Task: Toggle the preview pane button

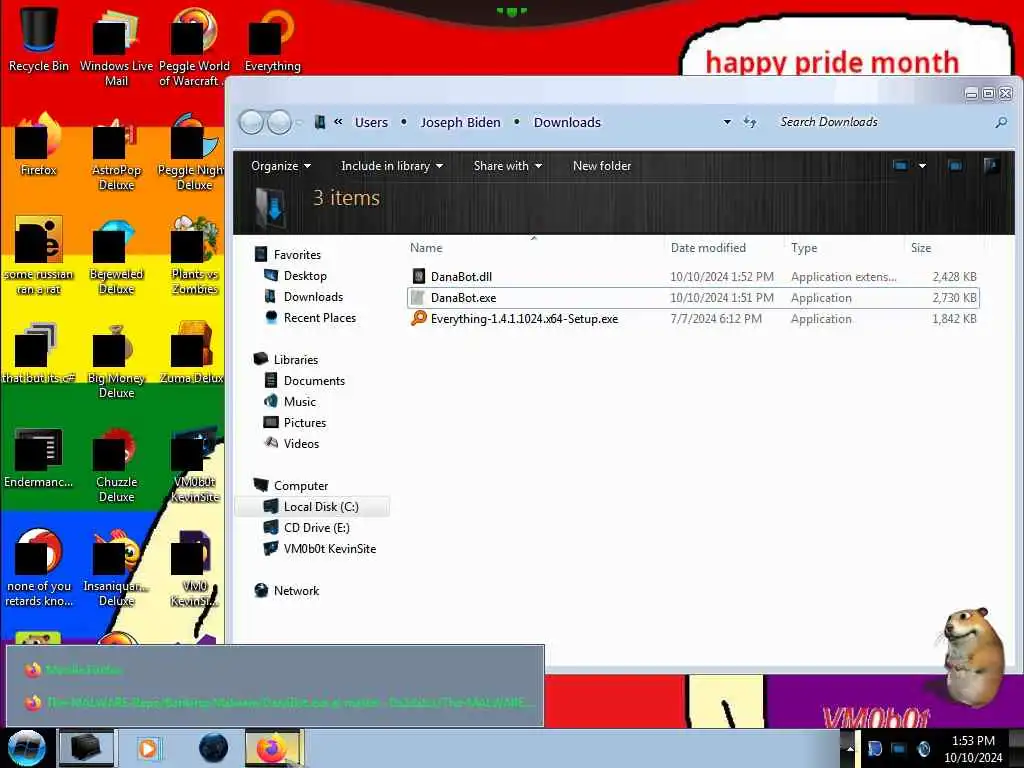Action: click(955, 166)
